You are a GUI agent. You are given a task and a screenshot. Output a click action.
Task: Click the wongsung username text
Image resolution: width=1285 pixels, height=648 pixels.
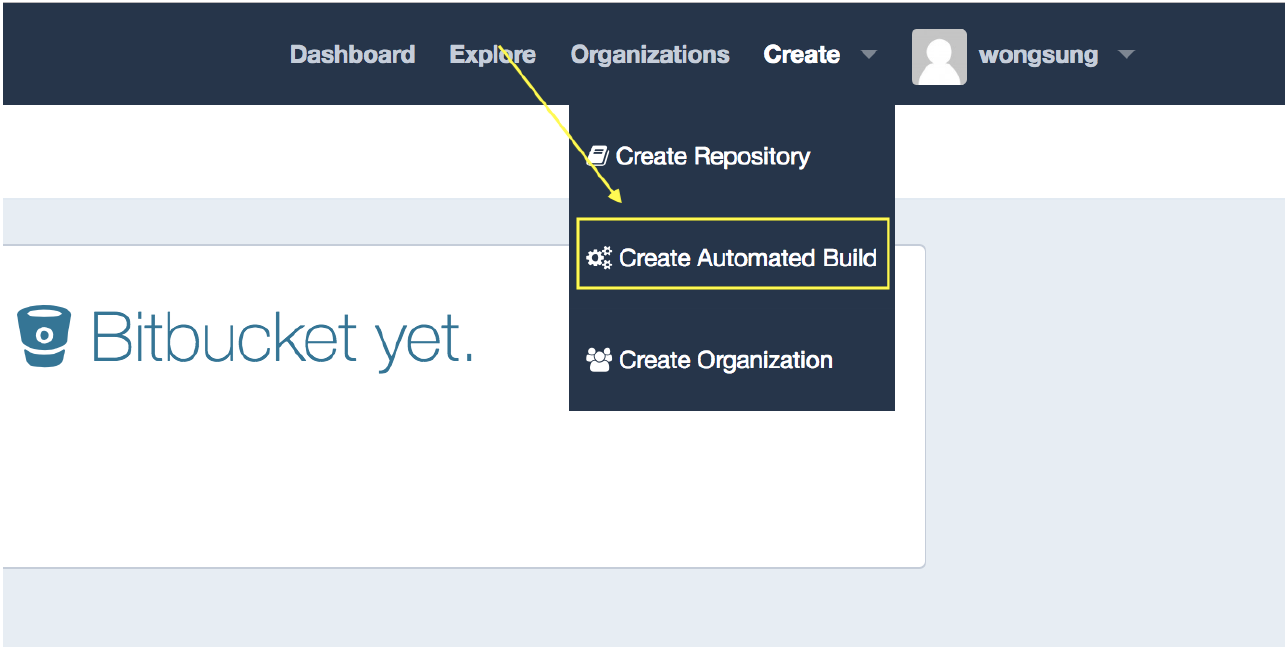1039,55
